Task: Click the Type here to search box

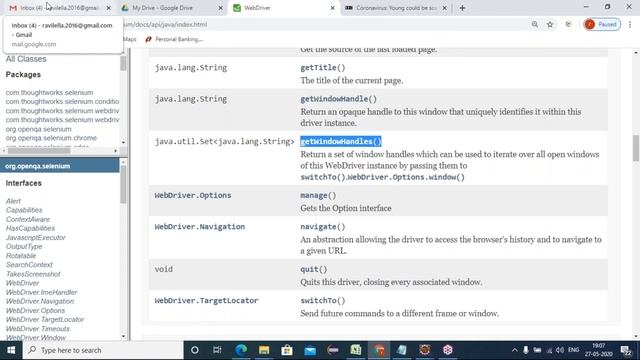Action: 102,350
